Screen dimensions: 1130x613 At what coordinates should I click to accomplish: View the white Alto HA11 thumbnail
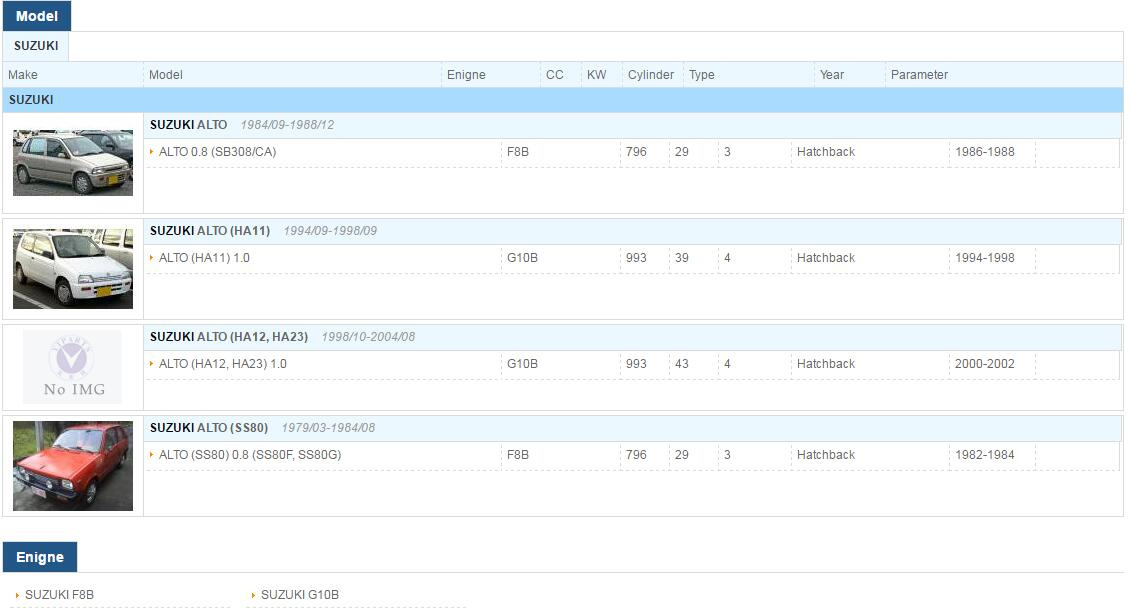pos(73,269)
